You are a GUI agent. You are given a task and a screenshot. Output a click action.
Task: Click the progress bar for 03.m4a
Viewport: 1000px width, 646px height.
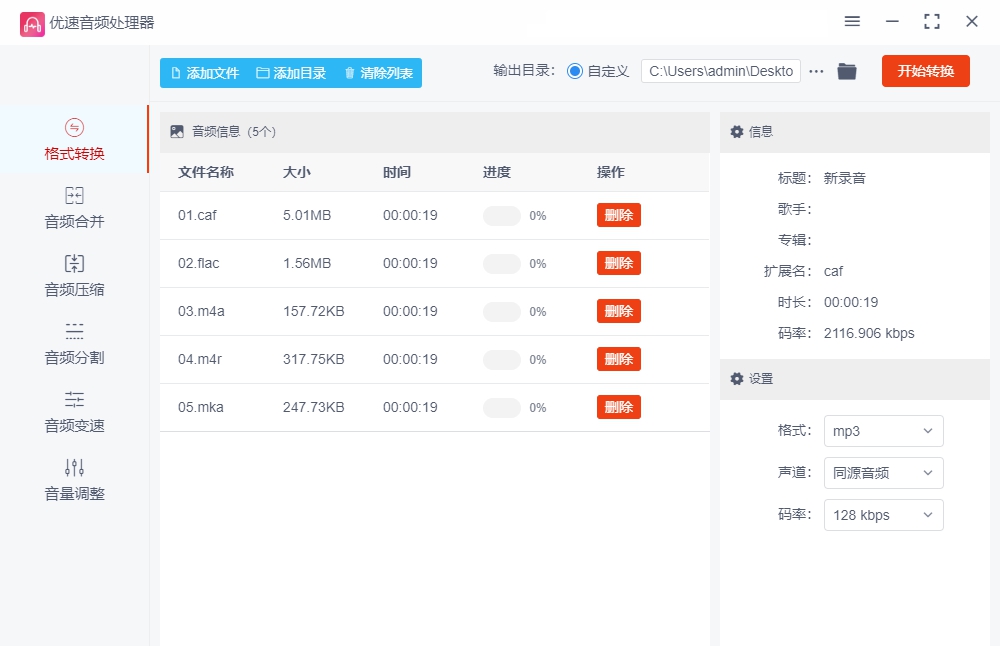pos(501,311)
